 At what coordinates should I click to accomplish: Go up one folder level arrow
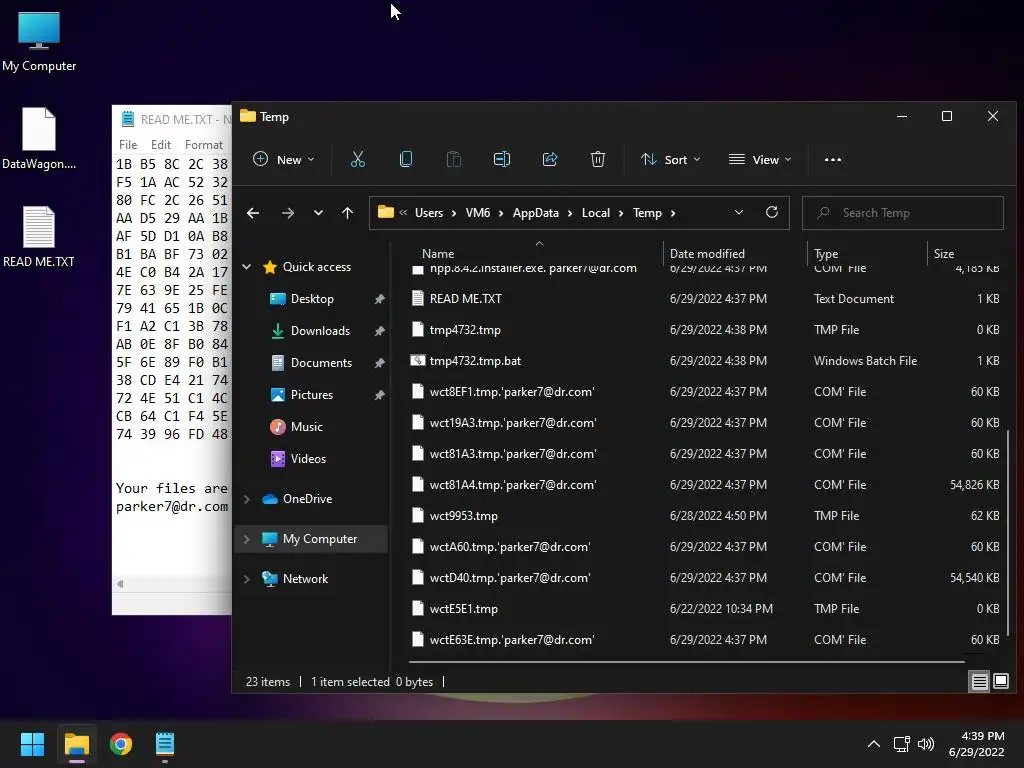(347, 213)
